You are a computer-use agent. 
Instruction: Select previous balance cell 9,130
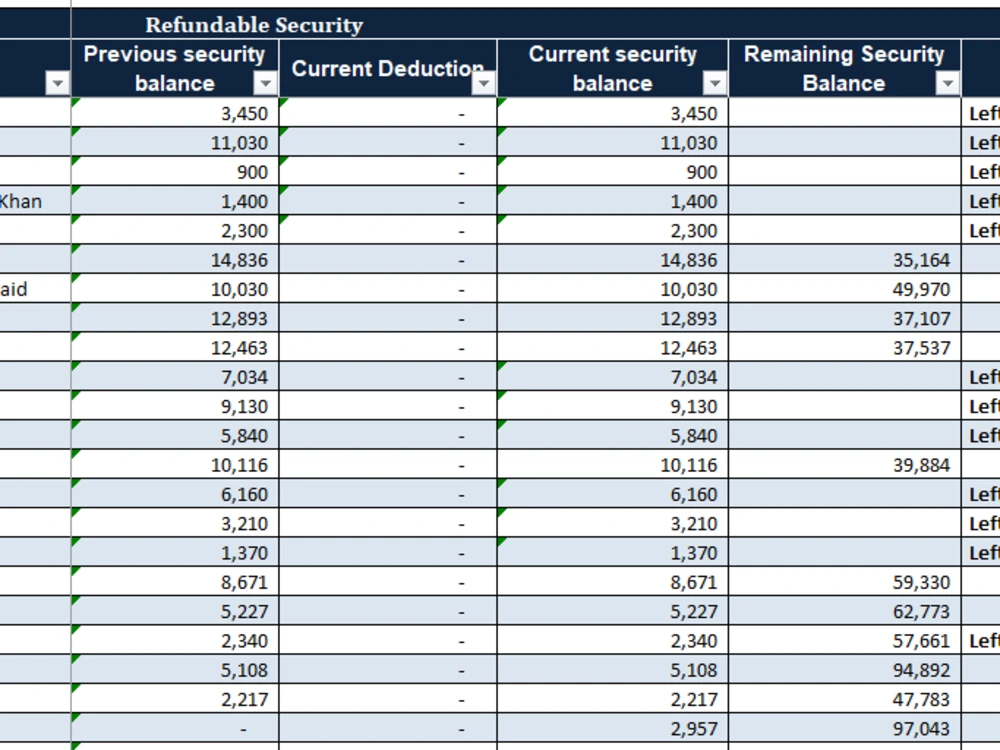pyautogui.click(x=175, y=406)
